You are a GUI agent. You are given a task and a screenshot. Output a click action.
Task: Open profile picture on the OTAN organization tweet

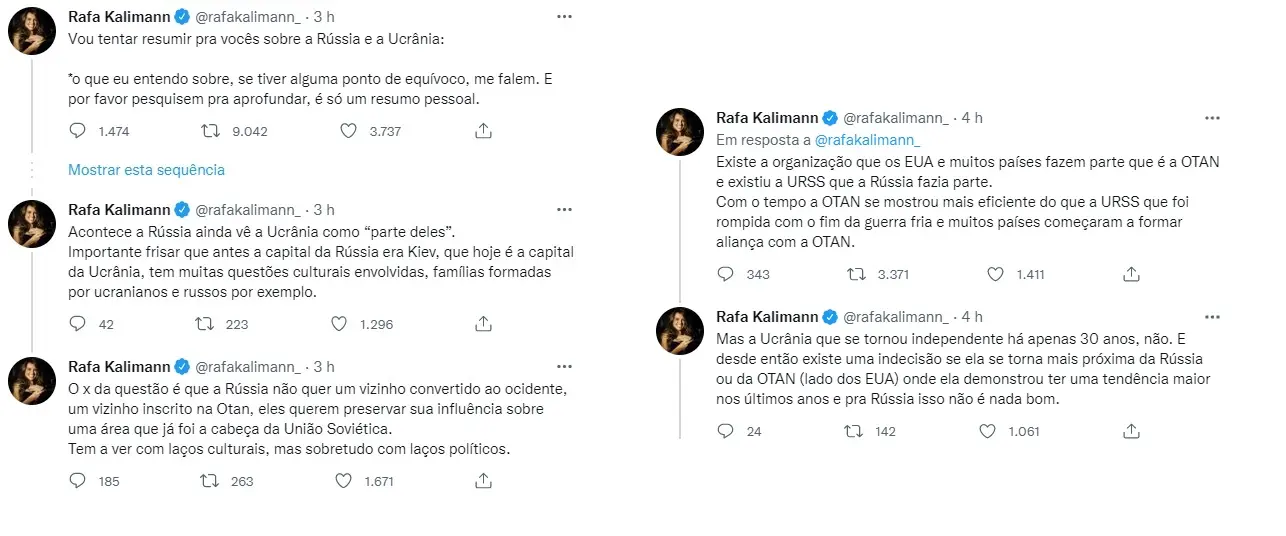pos(679,132)
